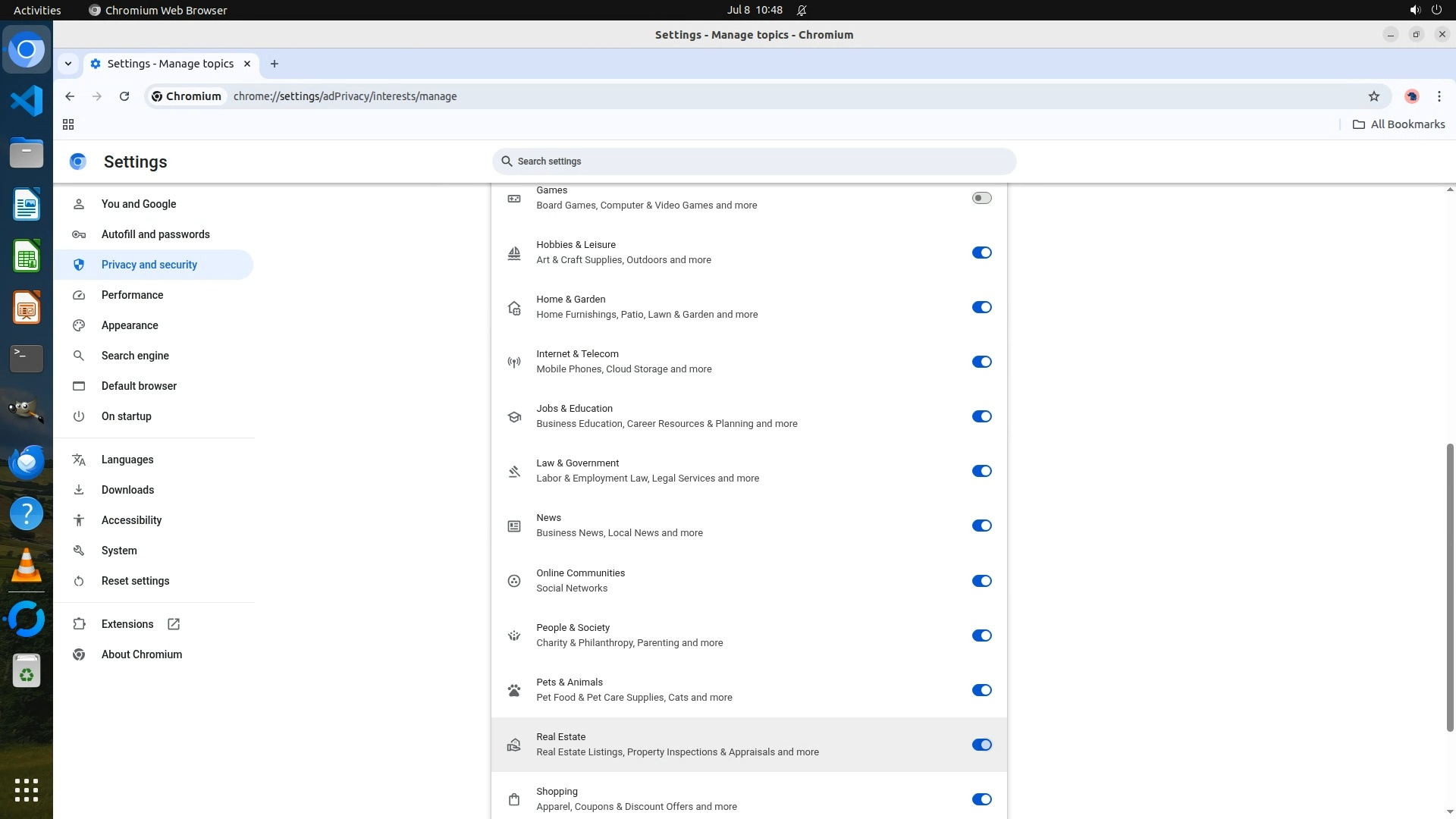Open the Search engine settings section
The image size is (1456, 819).
point(135,356)
